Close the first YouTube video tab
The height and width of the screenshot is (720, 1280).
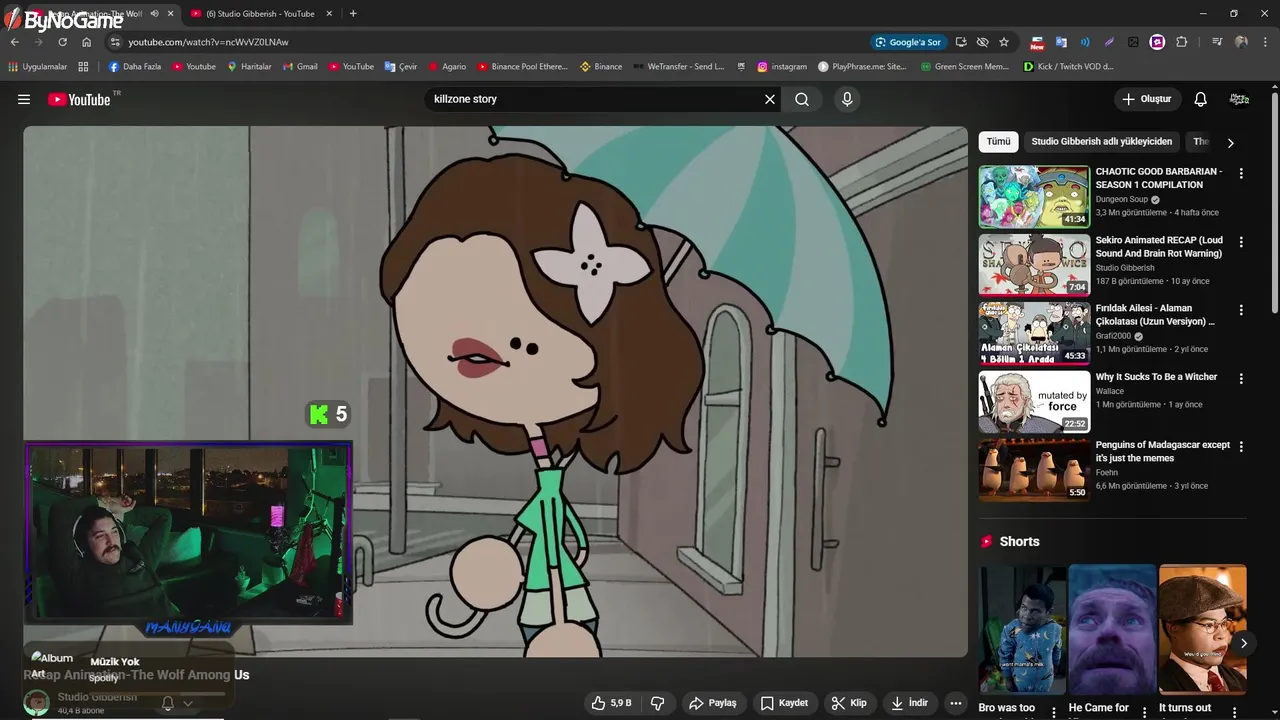[x=171, y=13]
